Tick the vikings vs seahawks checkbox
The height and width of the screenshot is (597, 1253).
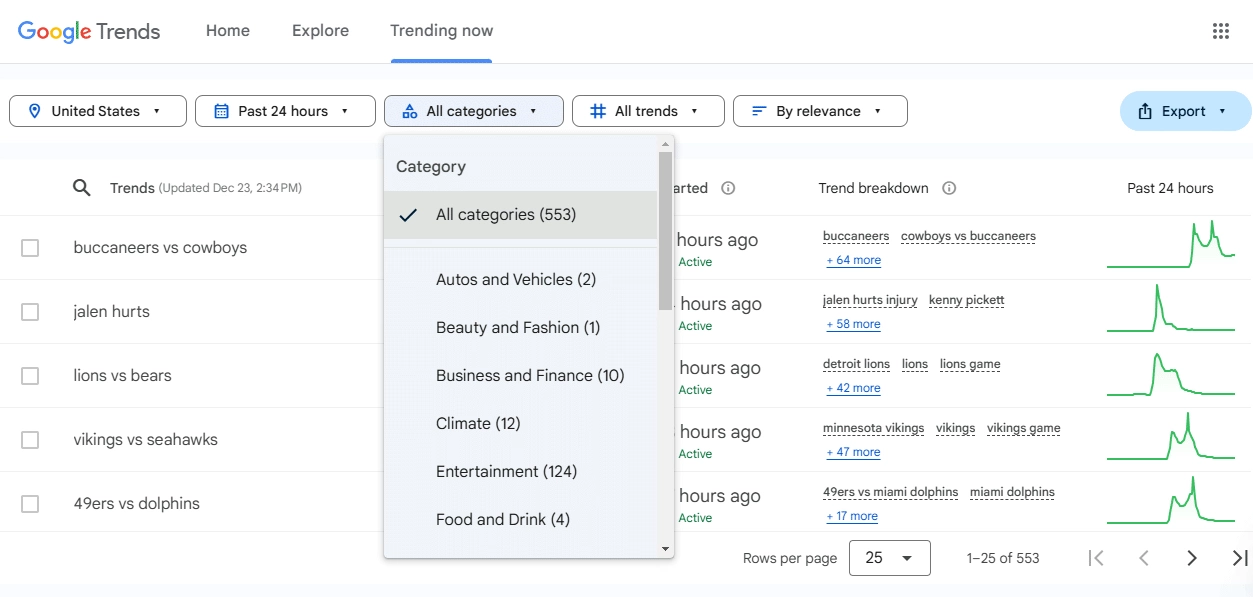[x=30, y=440]
